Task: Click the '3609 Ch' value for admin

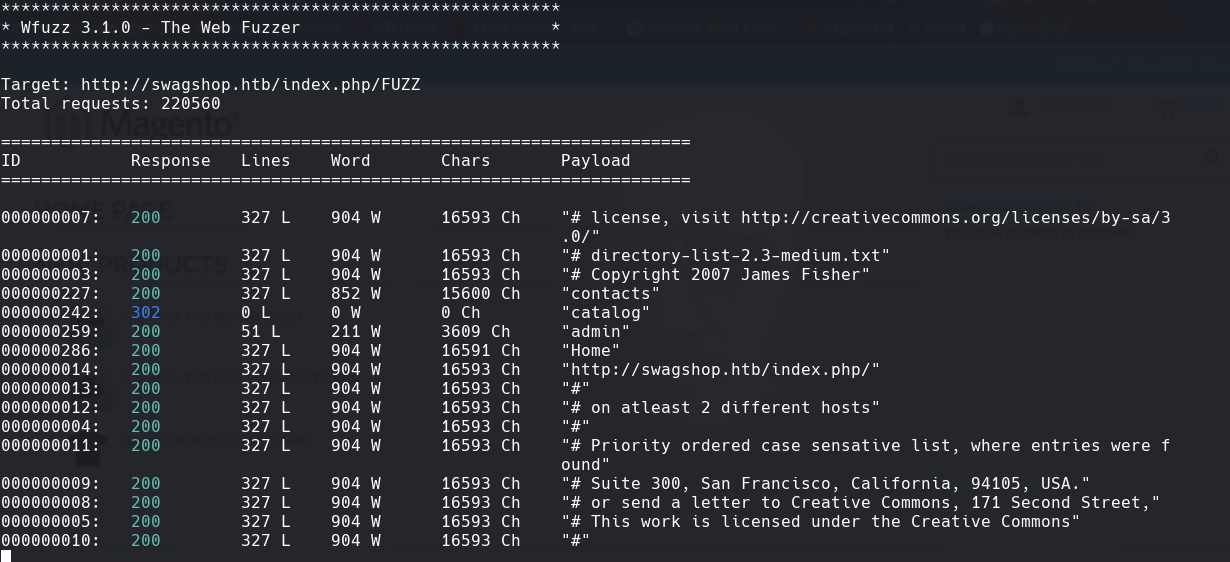Action: [476, 331]
